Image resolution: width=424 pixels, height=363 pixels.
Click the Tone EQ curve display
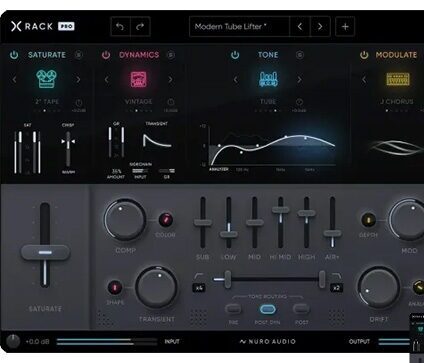pyautogui.click(x=272, y=146)
